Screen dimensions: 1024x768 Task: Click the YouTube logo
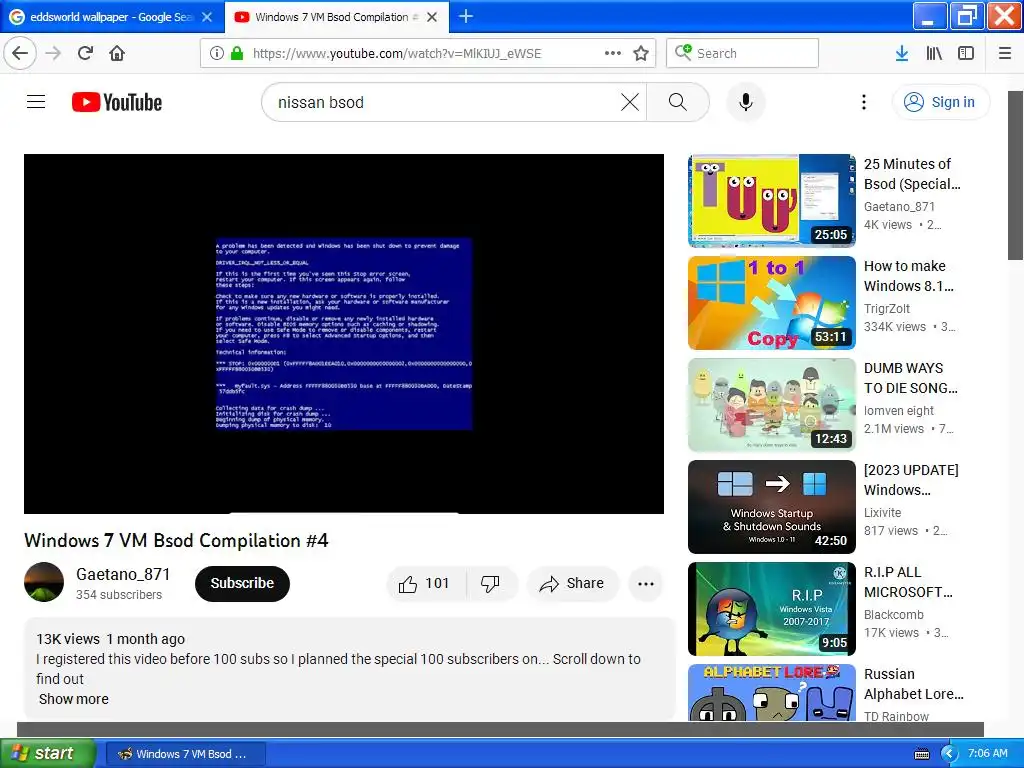coord(117,103)
